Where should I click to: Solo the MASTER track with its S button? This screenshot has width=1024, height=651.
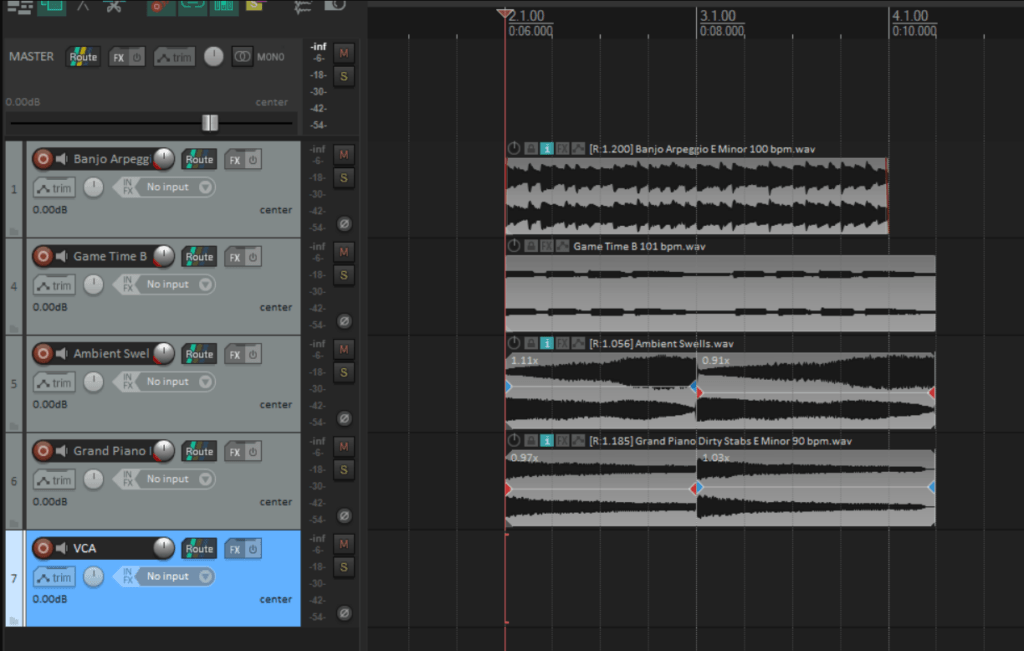click(344, 76)
